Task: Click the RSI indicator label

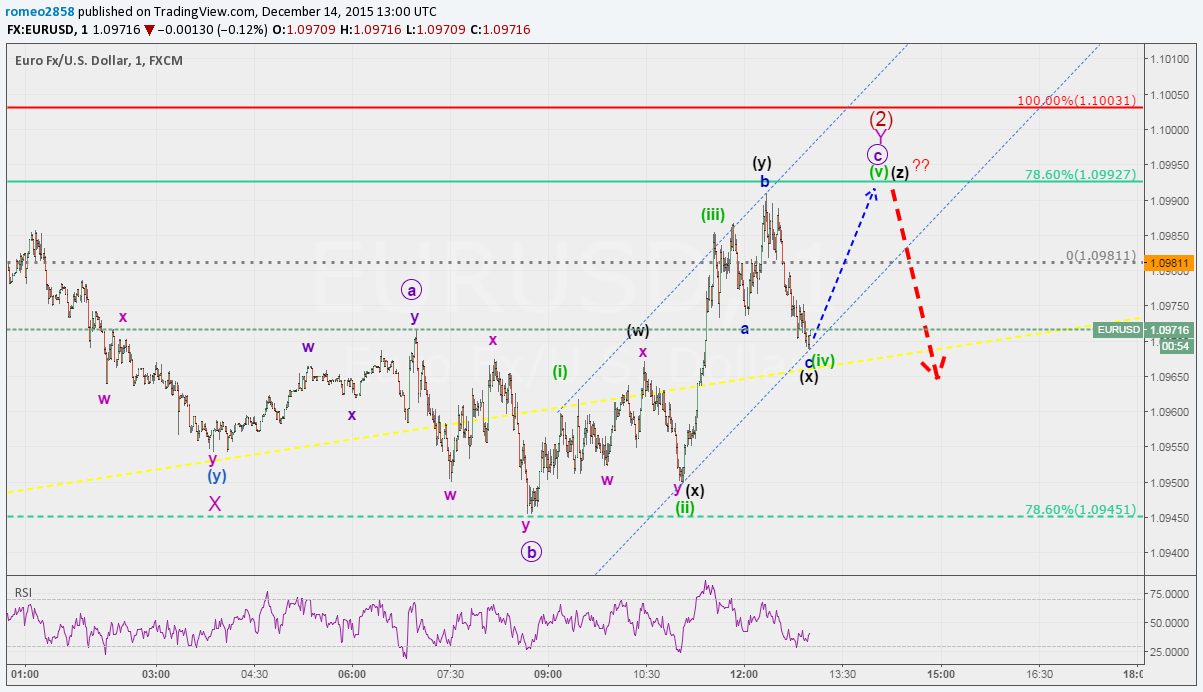Action: click(x=24, y=592)
